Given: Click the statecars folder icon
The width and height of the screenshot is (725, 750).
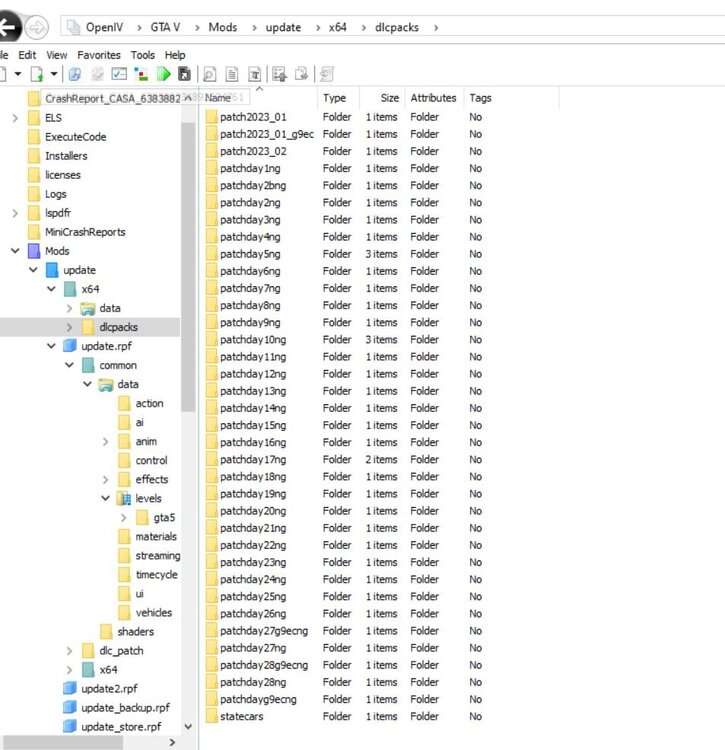Looking at the screenshot, I should point(211,716).
